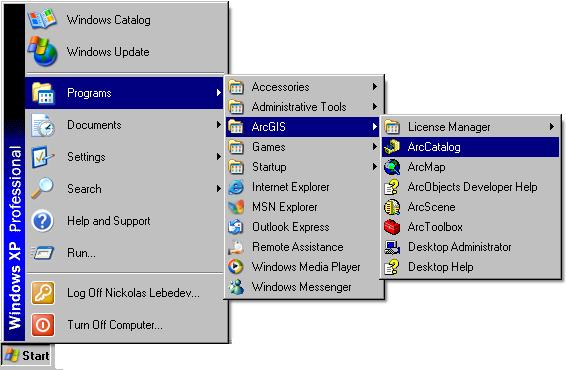Choose Log Off Nickolas Lebedev

[x=125, y=293]
